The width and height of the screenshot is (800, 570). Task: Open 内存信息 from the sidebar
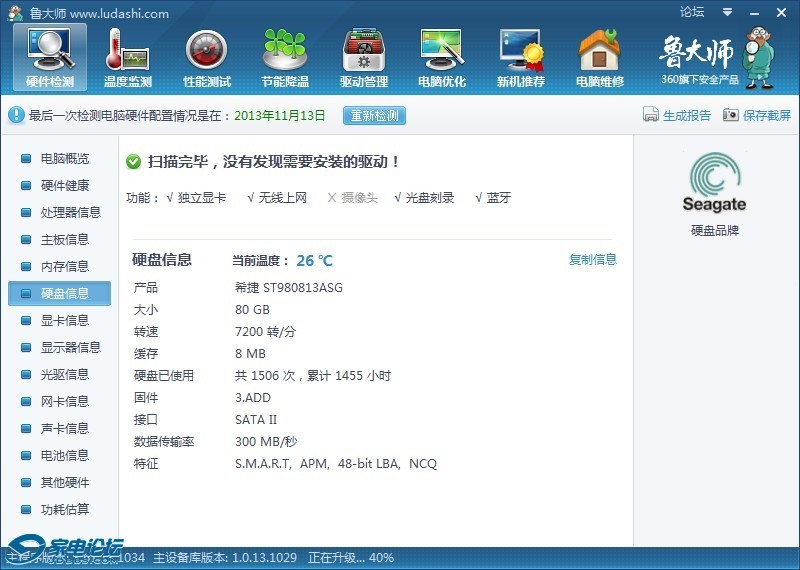point(64,267)
